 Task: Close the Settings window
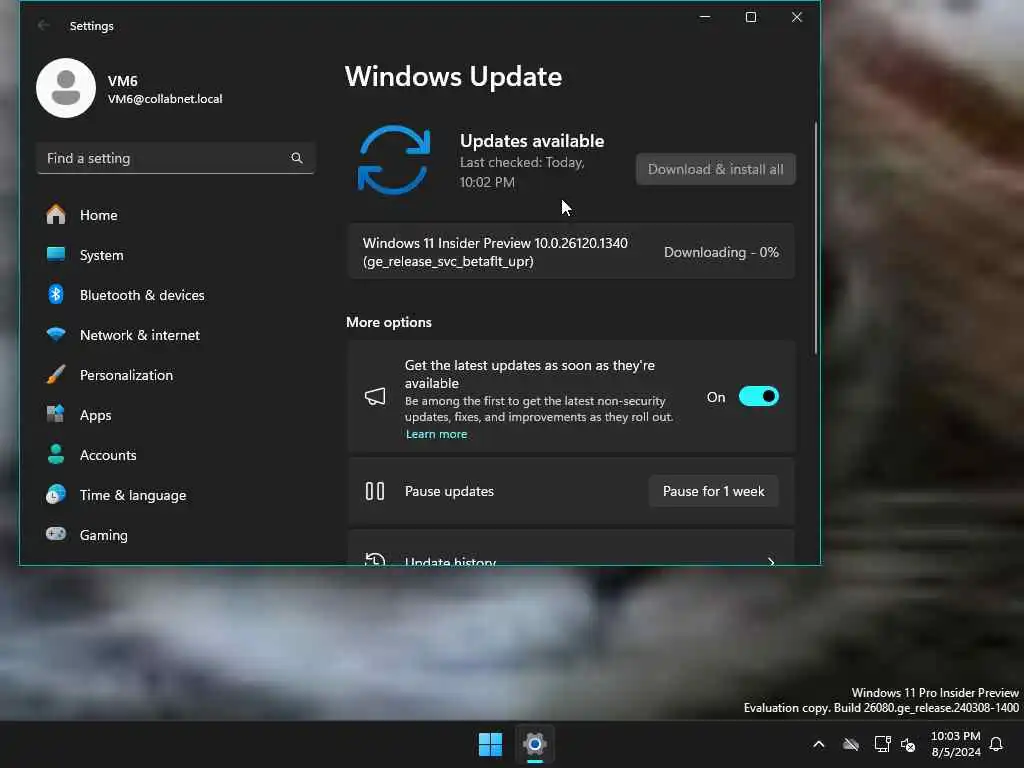click(797, 17)
